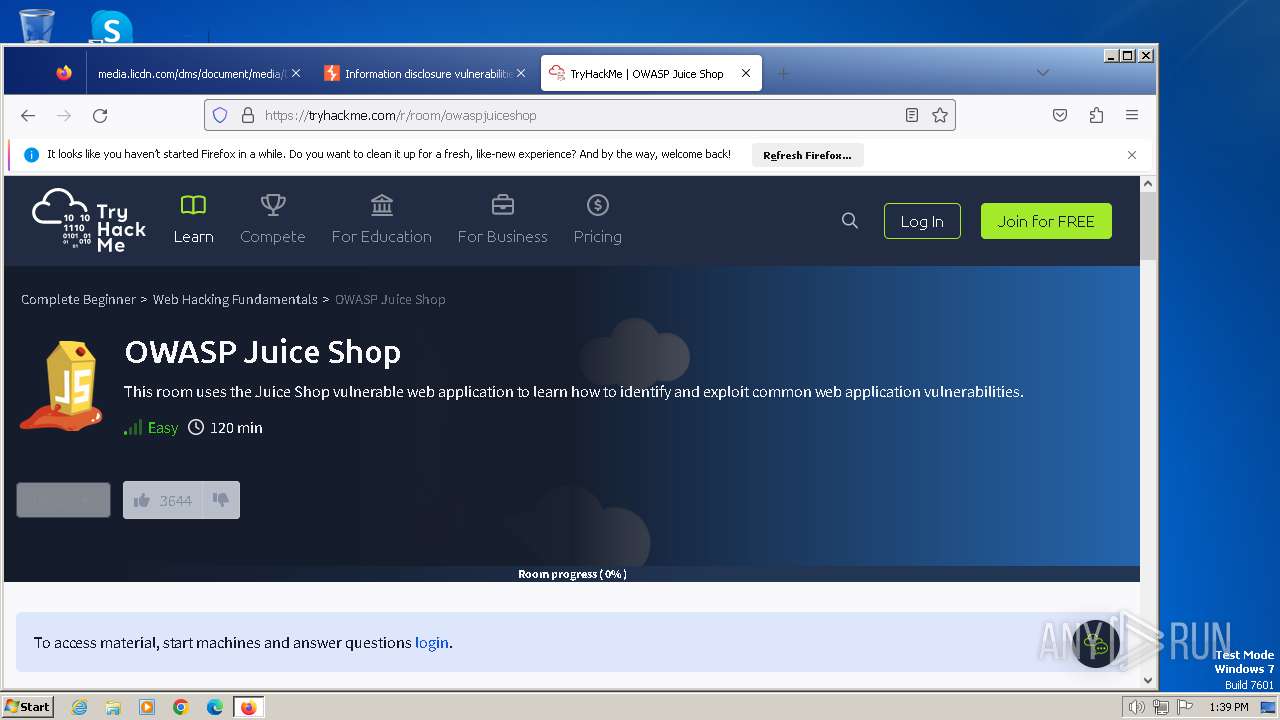The height and width of the screenshot is (720, 1280).
Task: Click the Firefox taskbar button
Action: click(x=248, y=707)
